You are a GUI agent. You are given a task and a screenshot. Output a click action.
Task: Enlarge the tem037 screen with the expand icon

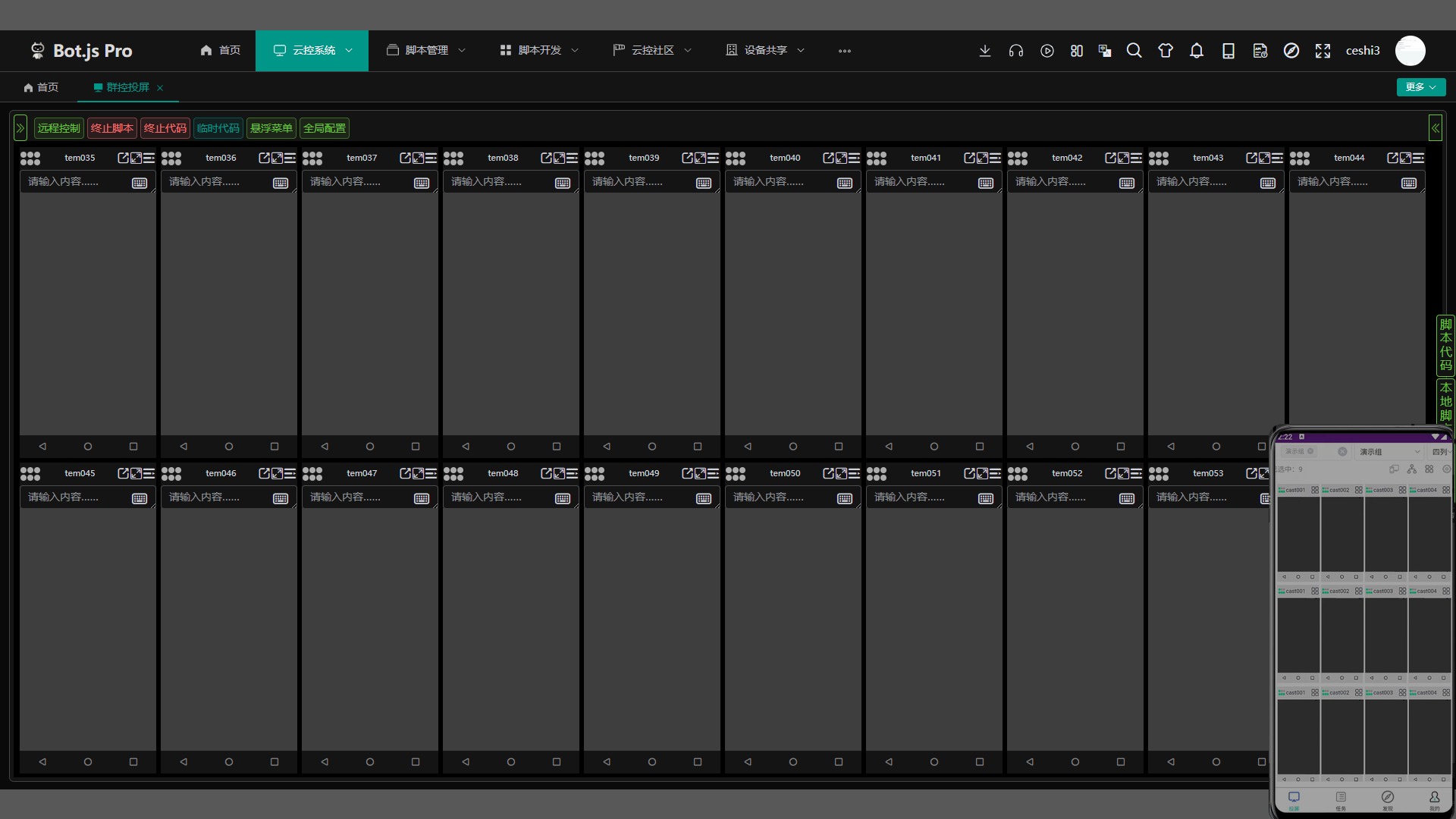coord(418,158)
